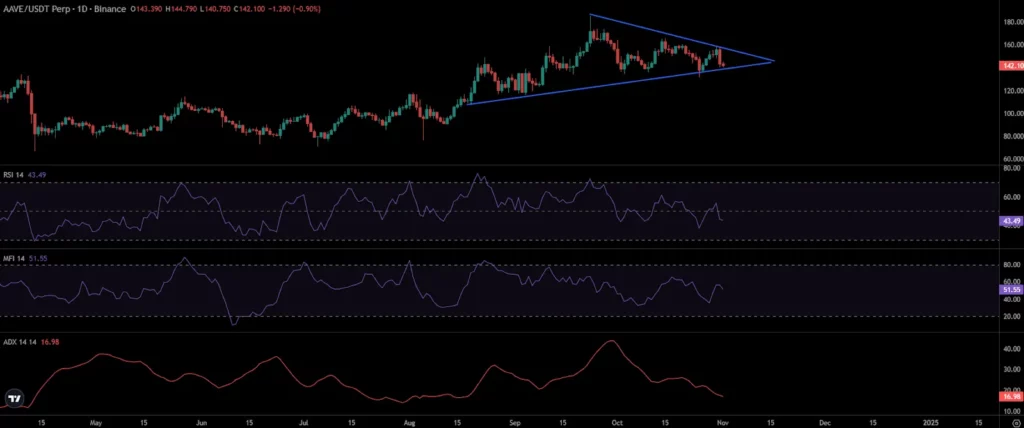
Task: Click Nov on the time axis
Action: point(723,422)
